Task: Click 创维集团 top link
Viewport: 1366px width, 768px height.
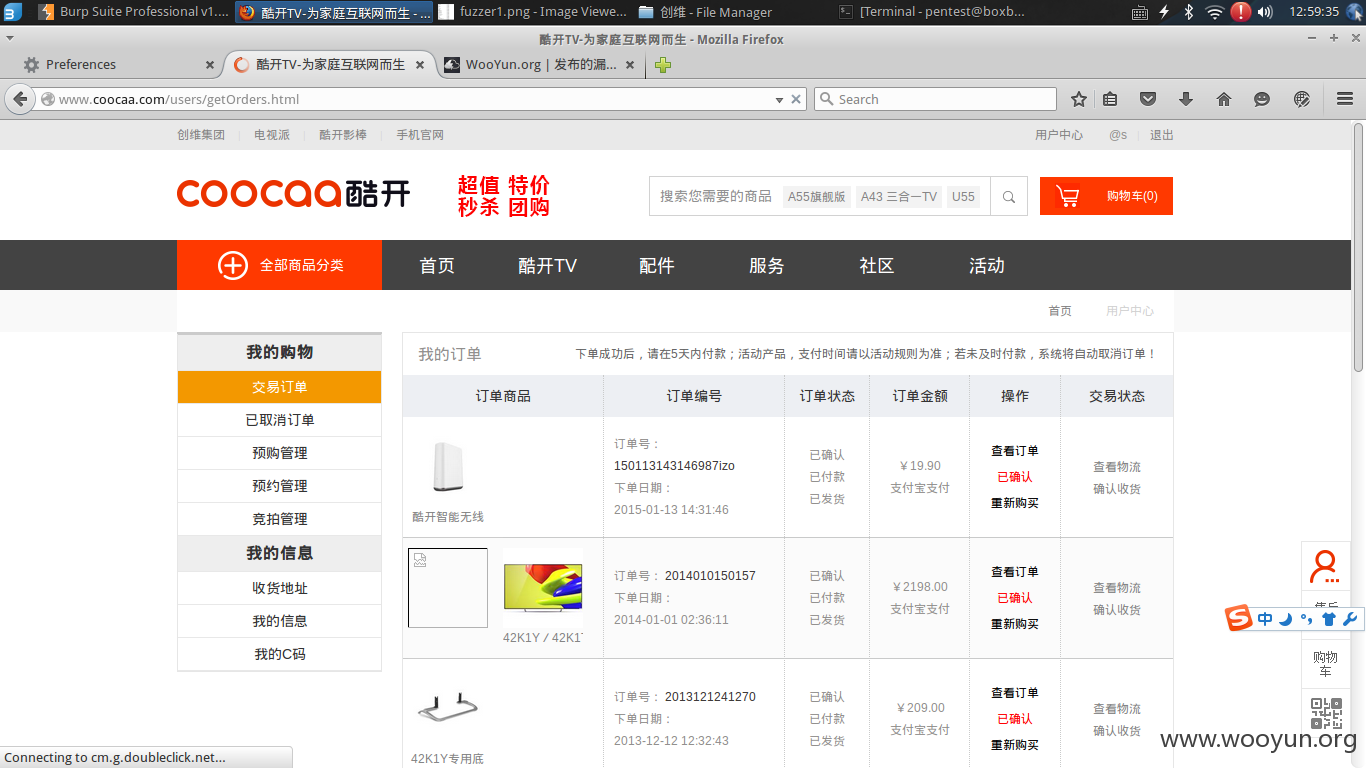Action: (x=201, y=135)
